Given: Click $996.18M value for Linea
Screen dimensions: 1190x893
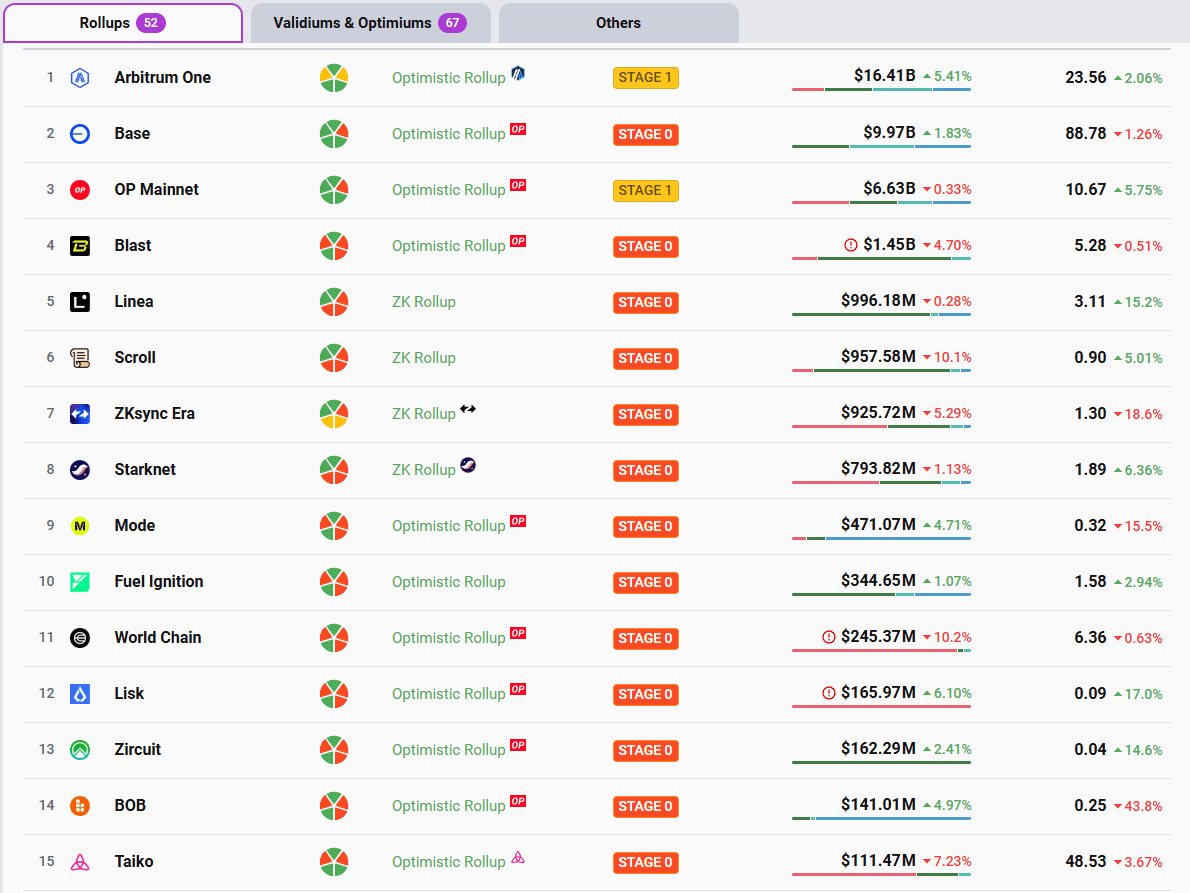Looking at the screenshot, I should (878, 300).
